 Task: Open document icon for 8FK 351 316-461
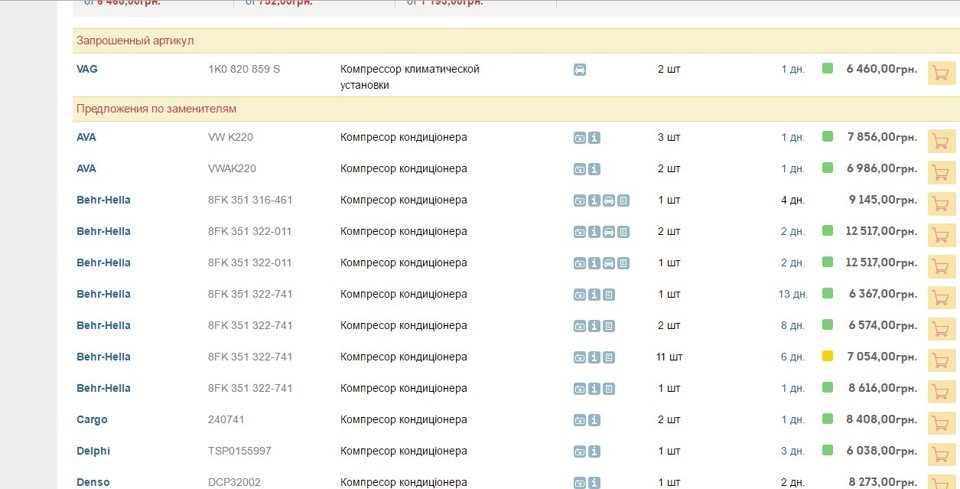623,200
